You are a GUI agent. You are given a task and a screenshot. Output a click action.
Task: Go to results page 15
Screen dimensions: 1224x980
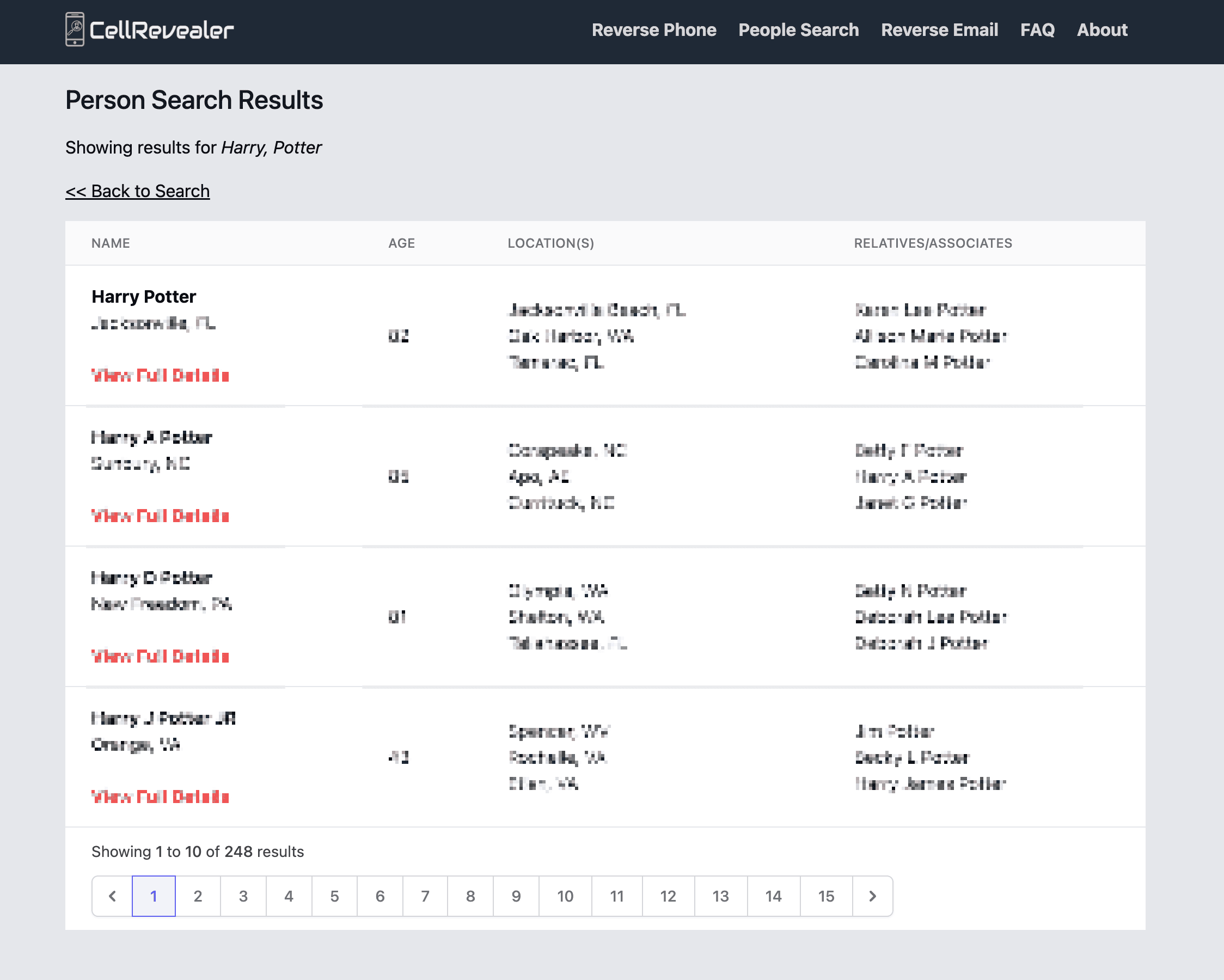point(825,896)
